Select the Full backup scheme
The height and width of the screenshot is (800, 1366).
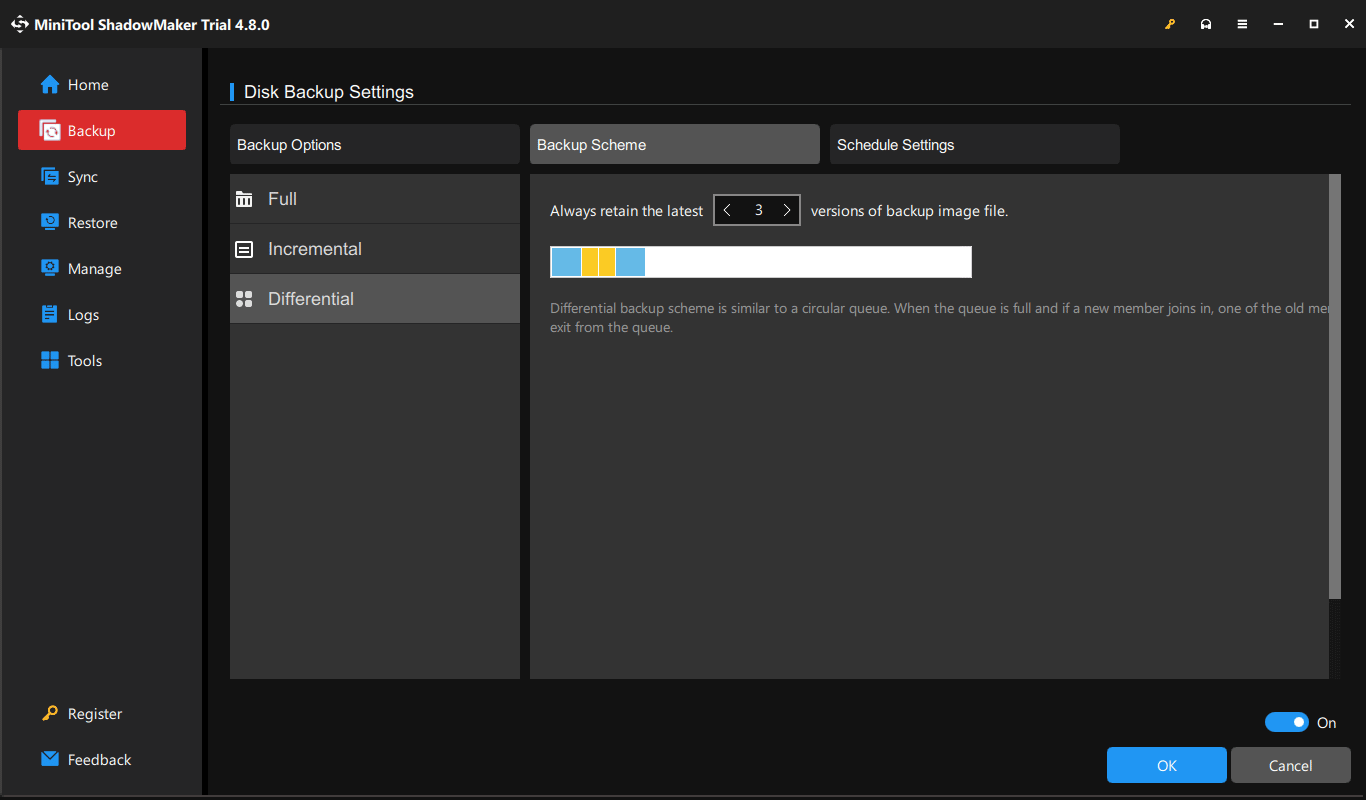pos(282,198)
